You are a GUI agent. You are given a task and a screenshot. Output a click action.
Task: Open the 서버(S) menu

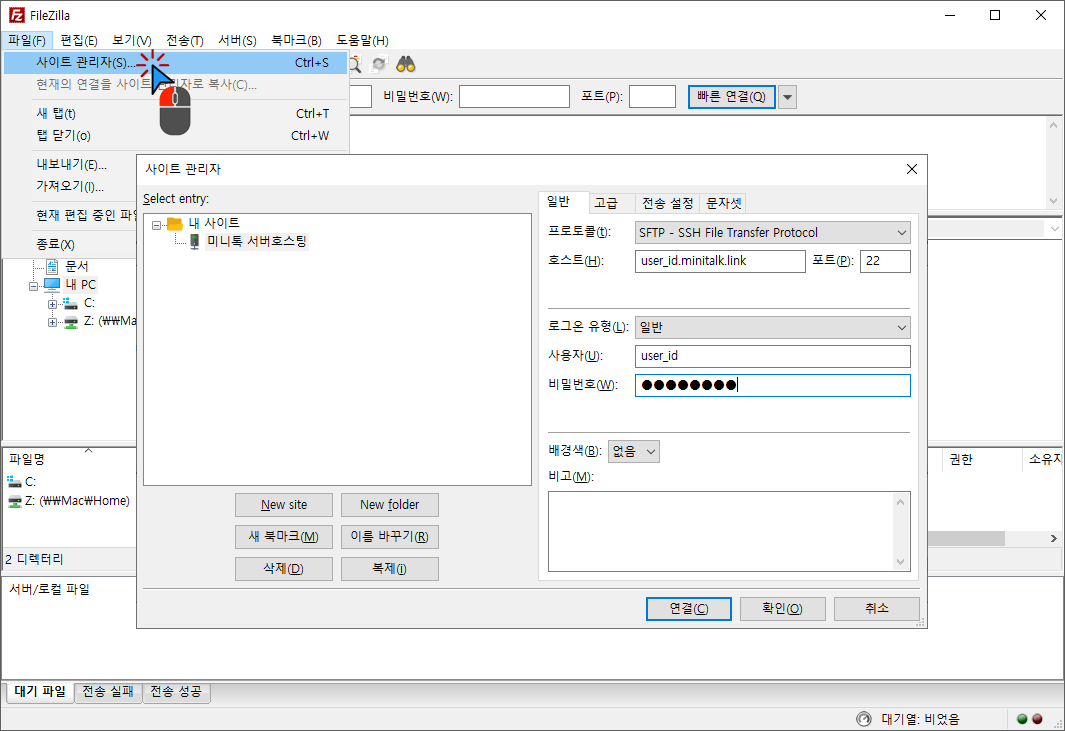coord(237,40)
